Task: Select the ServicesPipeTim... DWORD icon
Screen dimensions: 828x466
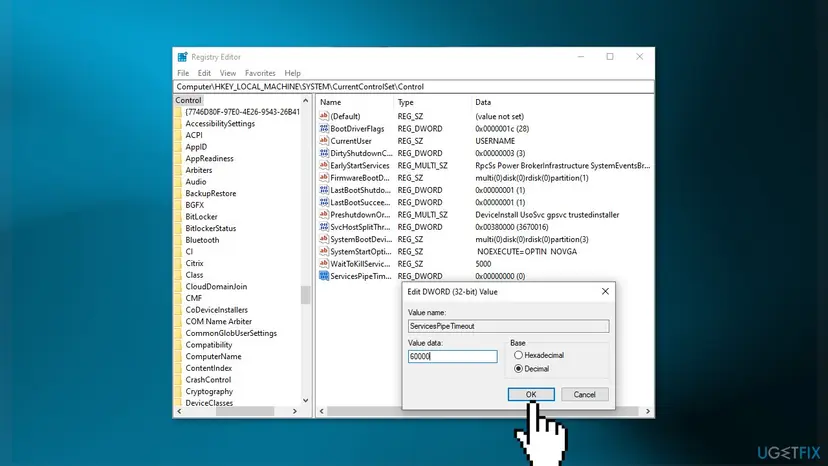Action: coord(324,276)
